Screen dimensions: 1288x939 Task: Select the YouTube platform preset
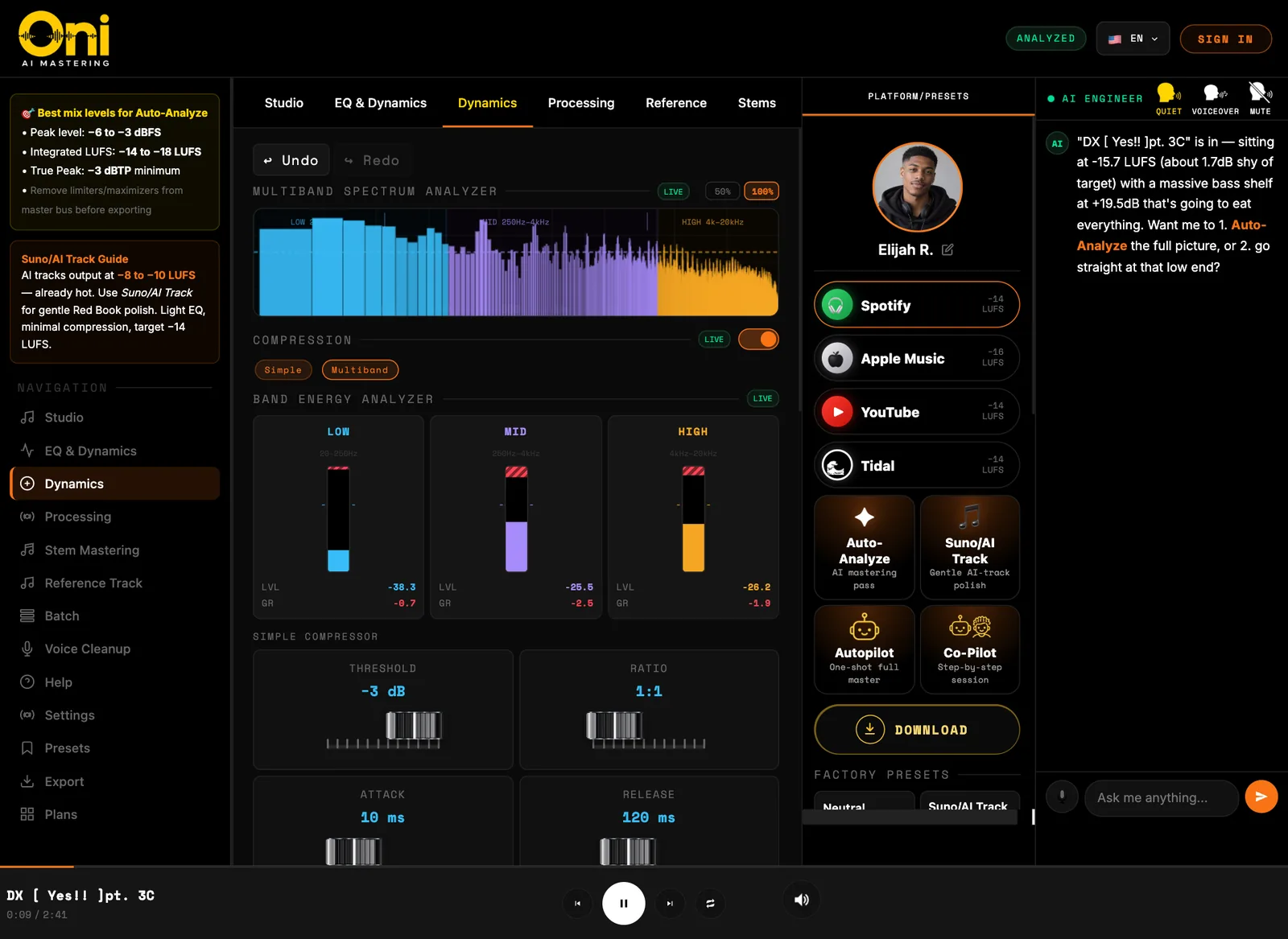point(917,412)
